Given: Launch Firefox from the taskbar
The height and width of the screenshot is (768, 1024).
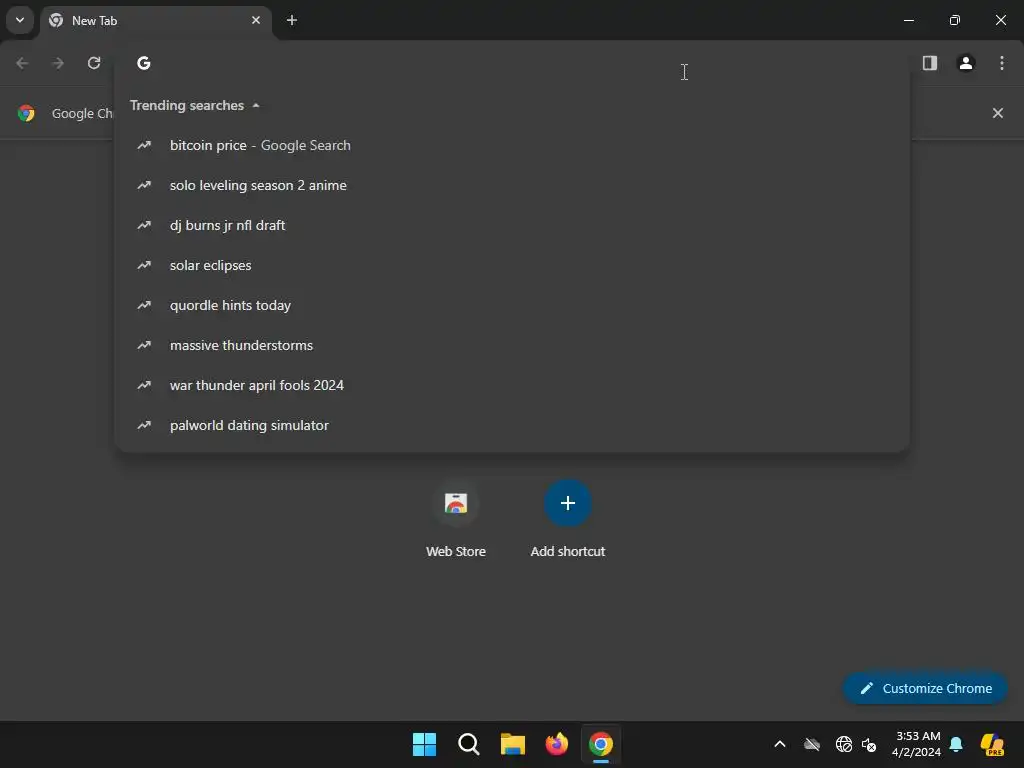Looking at the screenshot, I should pos(556,744).
